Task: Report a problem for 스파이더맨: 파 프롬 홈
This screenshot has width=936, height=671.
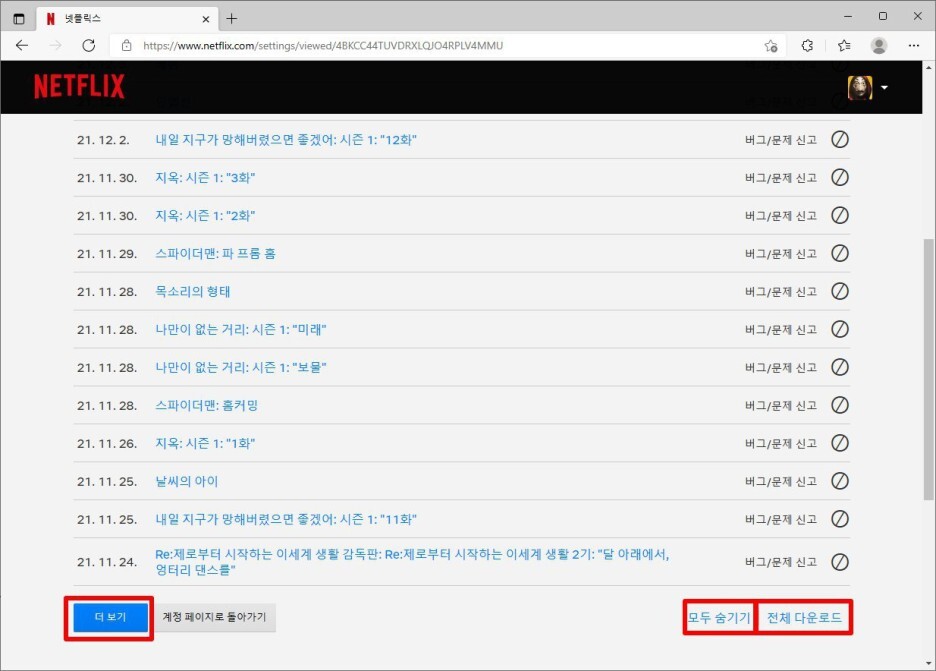Action: pyautogui.click(x=781, y=254)
